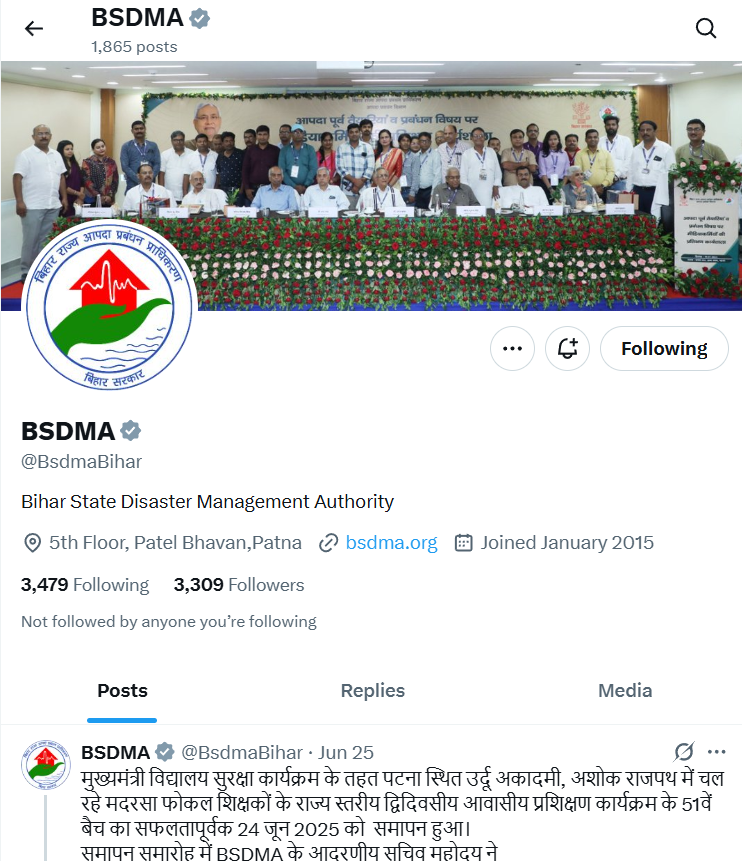Viewport: 742px width, 861px height.
Task: Select the Posts tab
Action: 122,691
